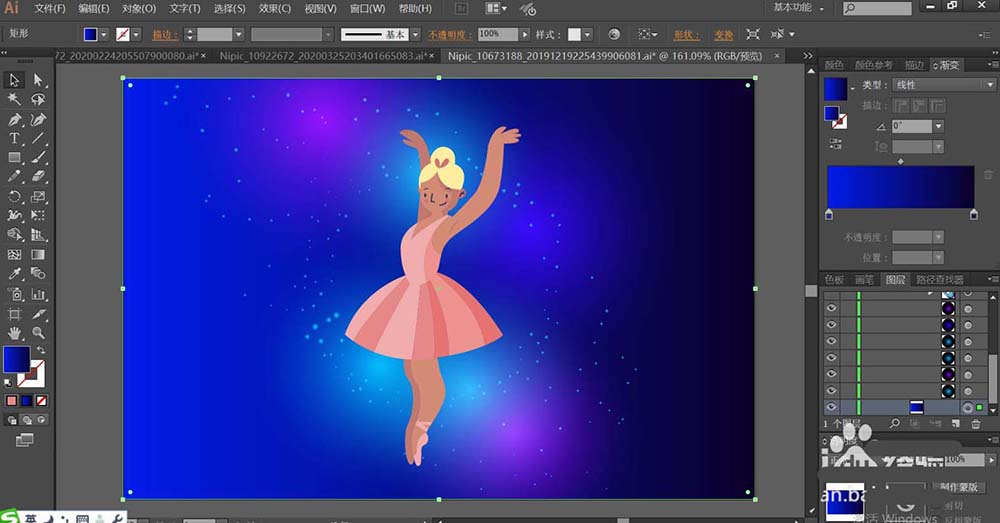Select the Zoom magnifier tool
This screenshot has height=523, width=1000.
(38, 332)
